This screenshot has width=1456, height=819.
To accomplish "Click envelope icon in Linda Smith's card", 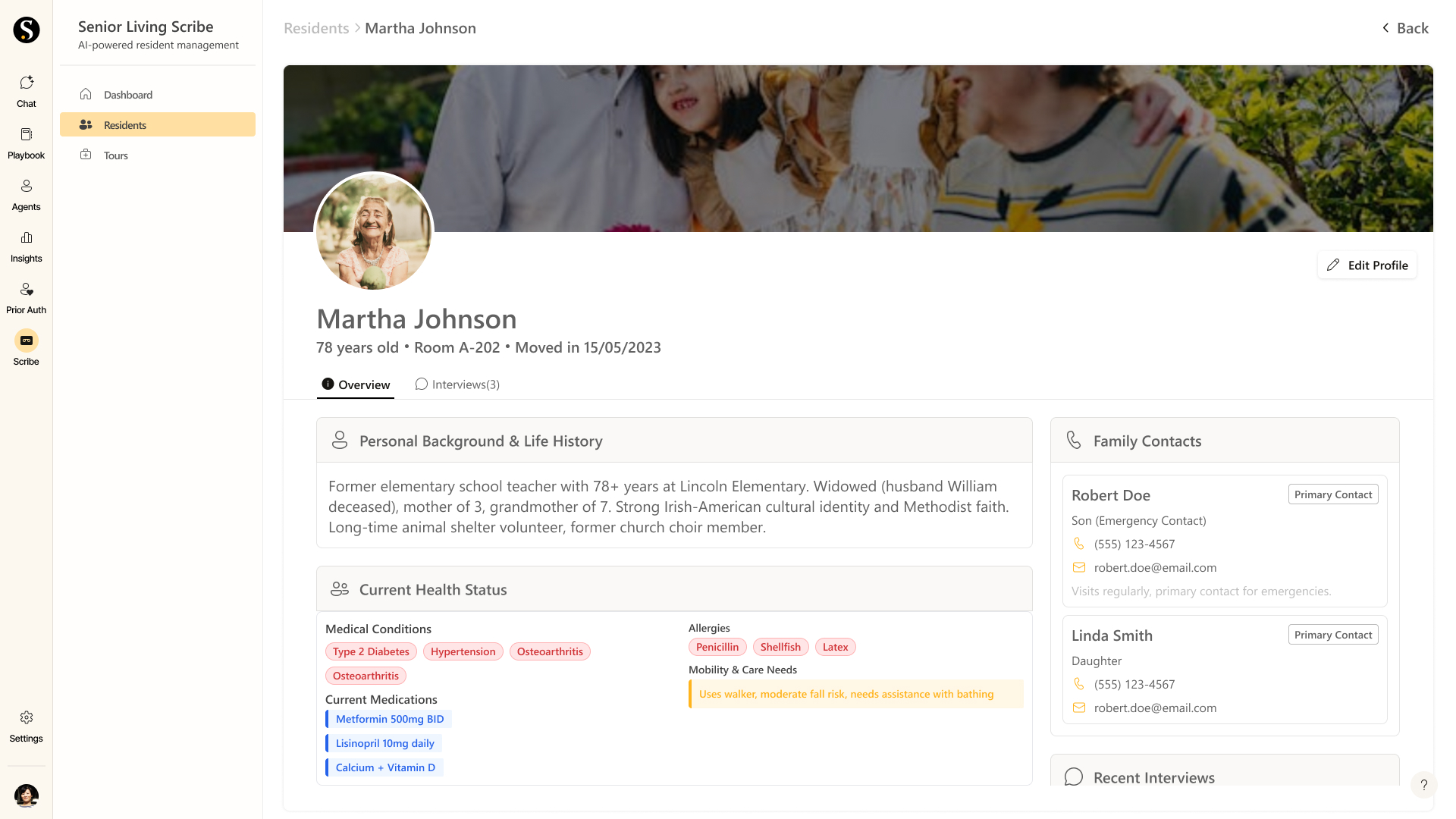I will click(1078, 708).
